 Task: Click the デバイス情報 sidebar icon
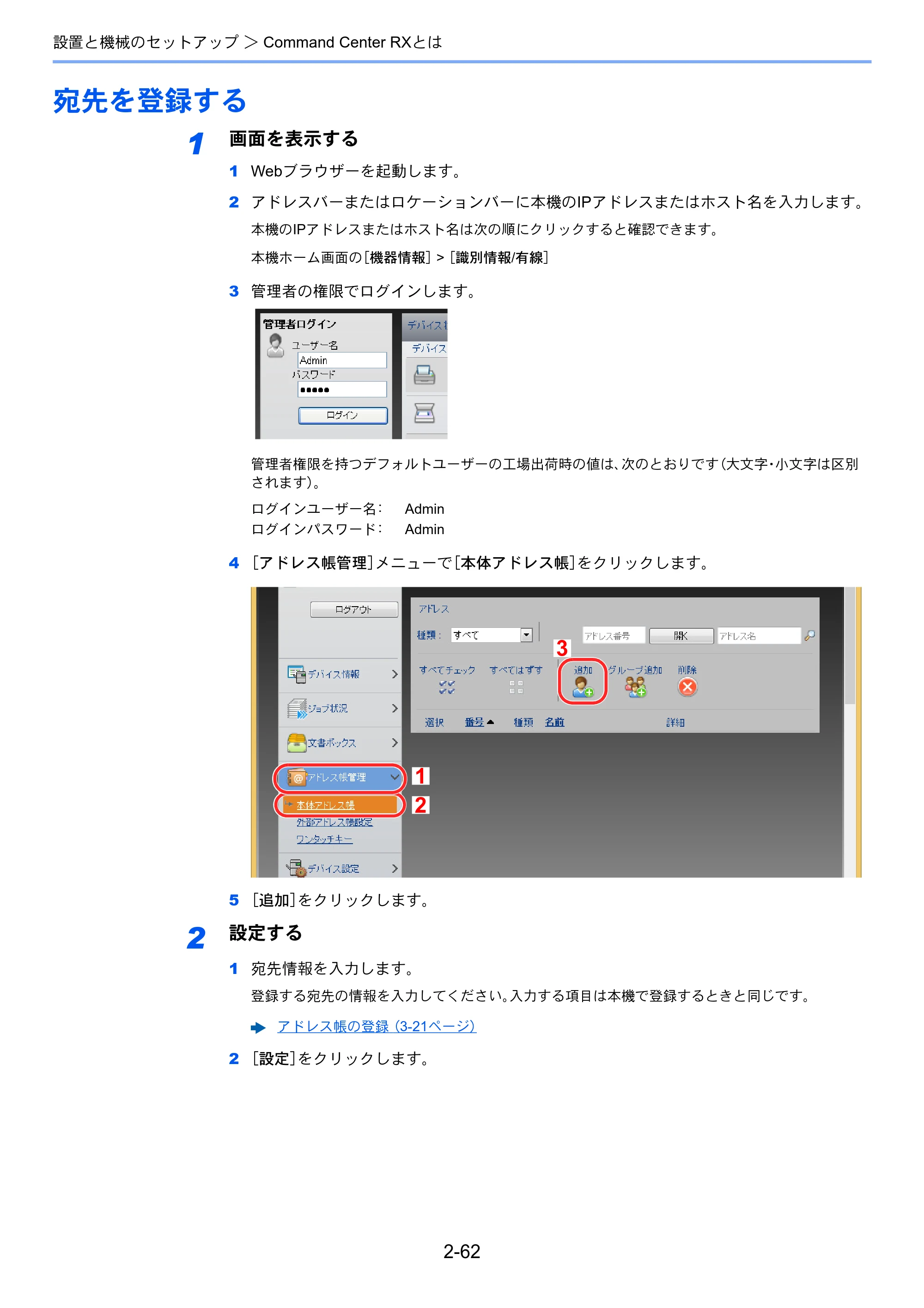point(296,674)
